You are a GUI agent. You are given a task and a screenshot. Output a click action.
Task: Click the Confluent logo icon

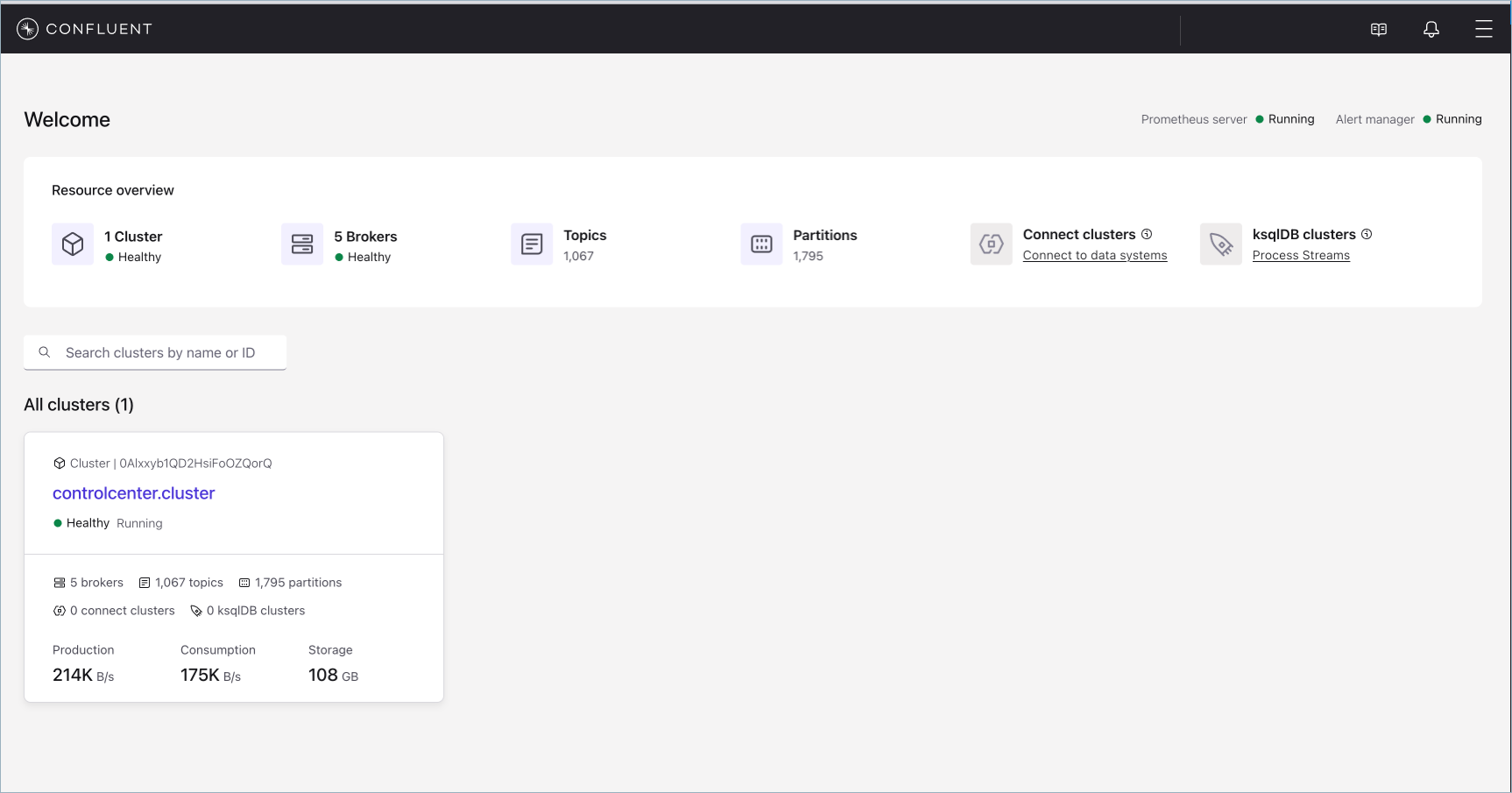28,29
